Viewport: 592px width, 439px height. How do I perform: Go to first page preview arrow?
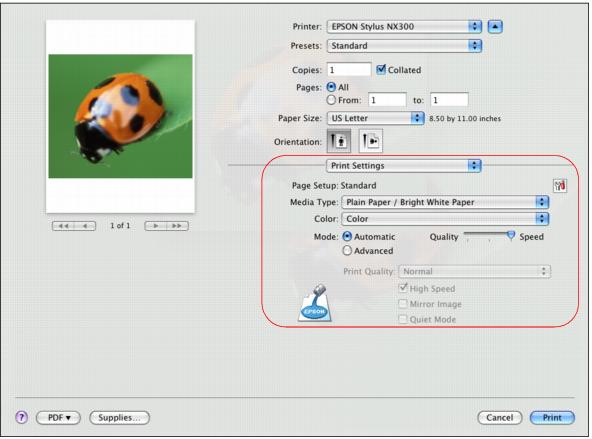(x=63, y=226)
